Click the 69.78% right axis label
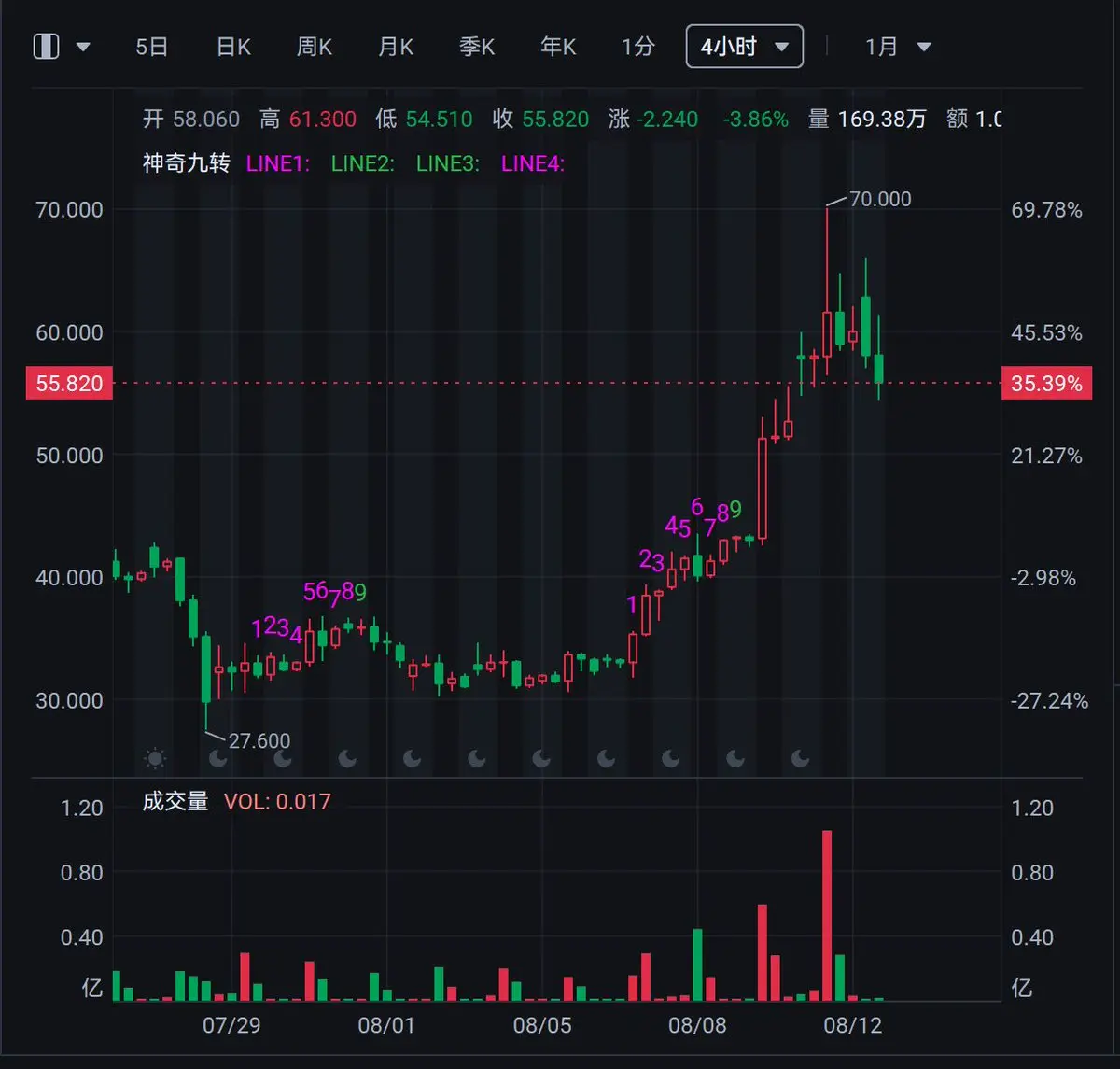The width and height of the screenshot is (1120, 1069). click(x=1047, y=210)
